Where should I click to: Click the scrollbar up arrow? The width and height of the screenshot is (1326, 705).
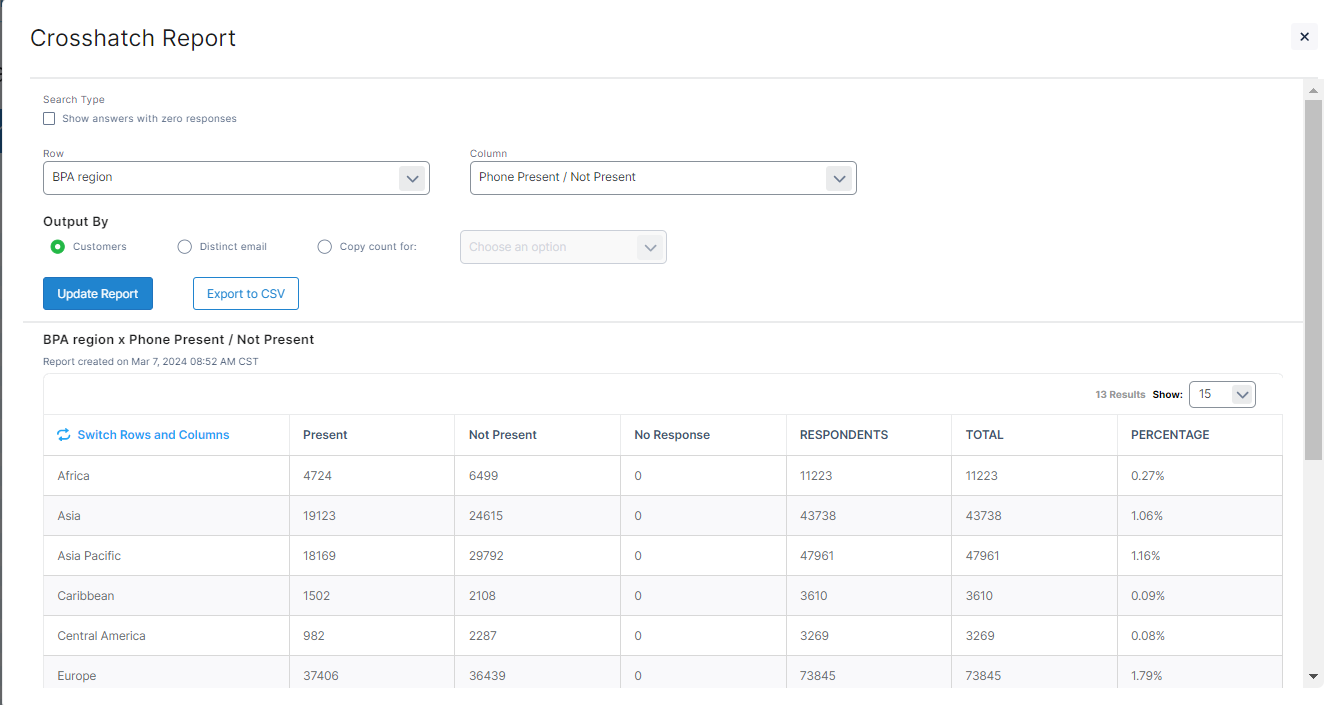[1314, 90]
